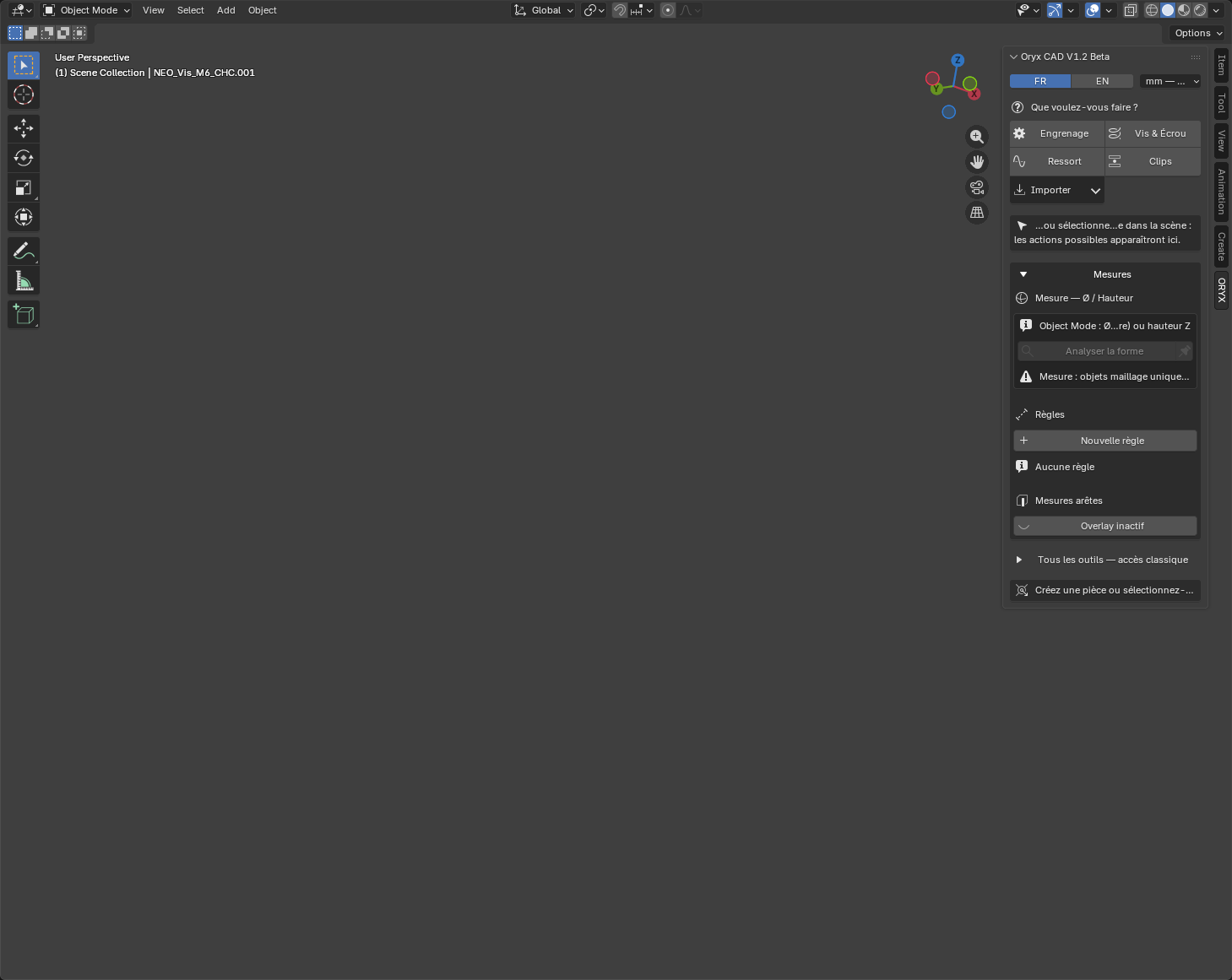Create a gear with Engrenage
This screenshot has height=980, width=1232.
point(1056,133)
